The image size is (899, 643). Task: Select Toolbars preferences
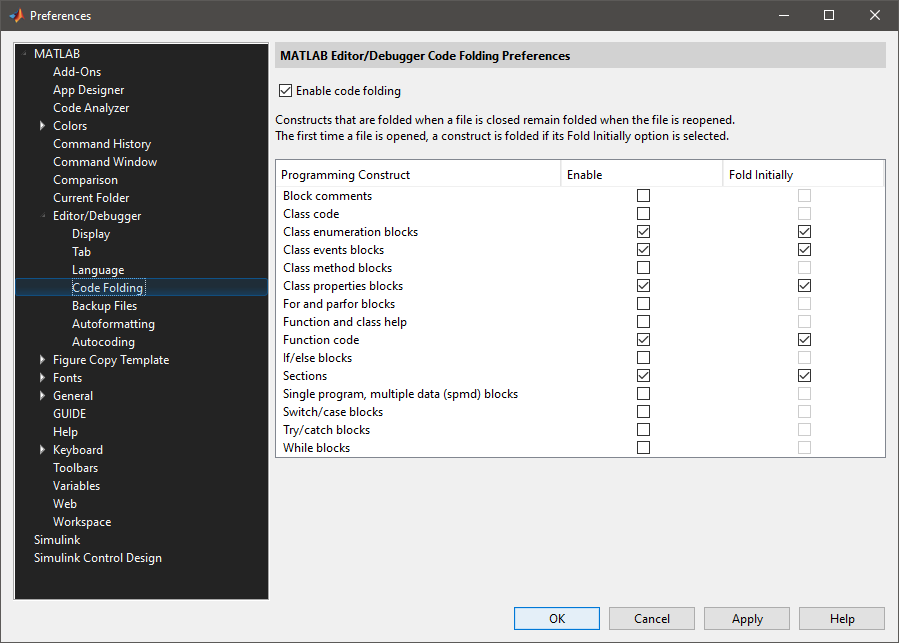pos(76,467)
